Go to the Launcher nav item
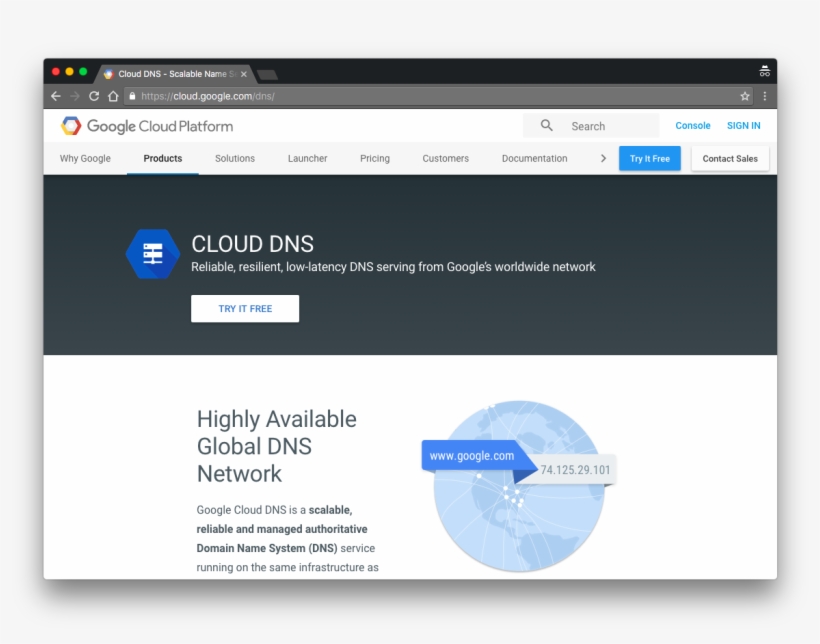The width and height of the screenshot is (820, 644). (x=308, y=159)
